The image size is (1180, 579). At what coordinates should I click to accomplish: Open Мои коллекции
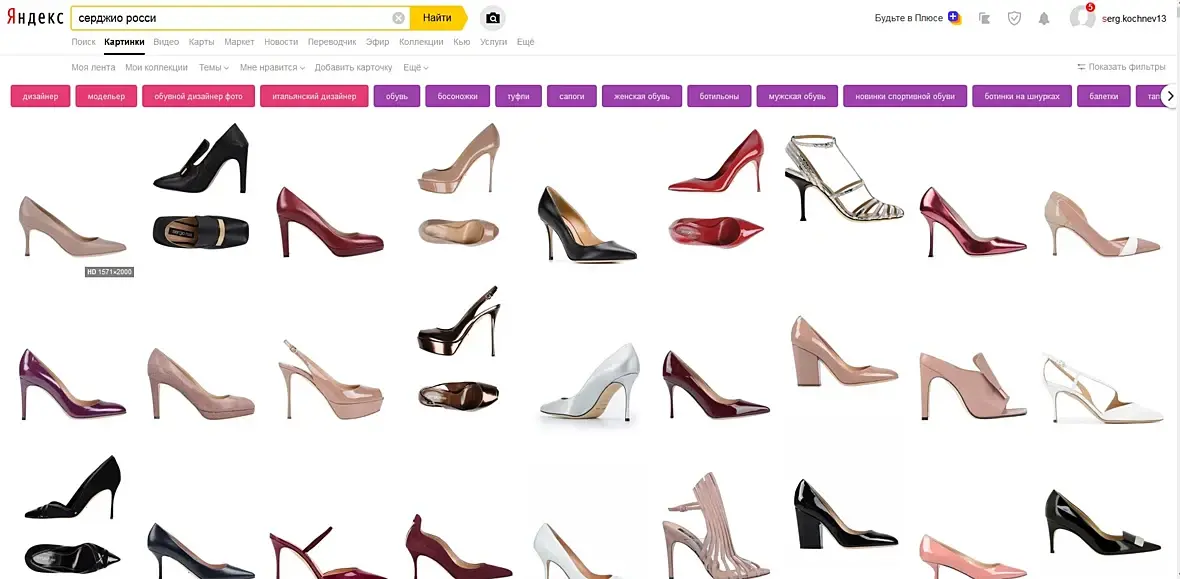point(157,67)
